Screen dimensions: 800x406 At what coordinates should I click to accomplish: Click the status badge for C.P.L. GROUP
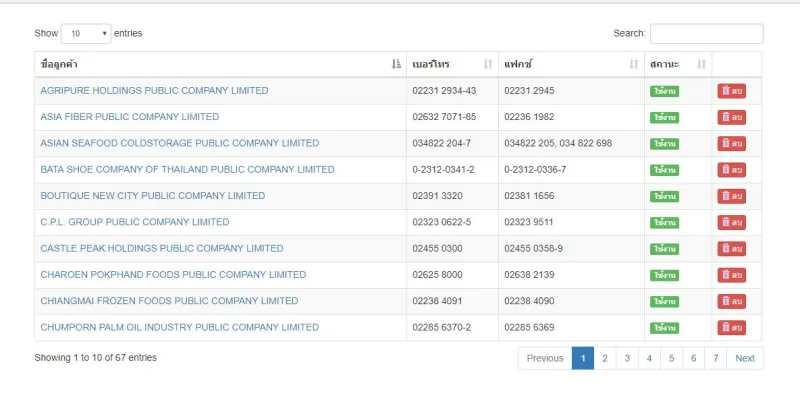point(664,223)
